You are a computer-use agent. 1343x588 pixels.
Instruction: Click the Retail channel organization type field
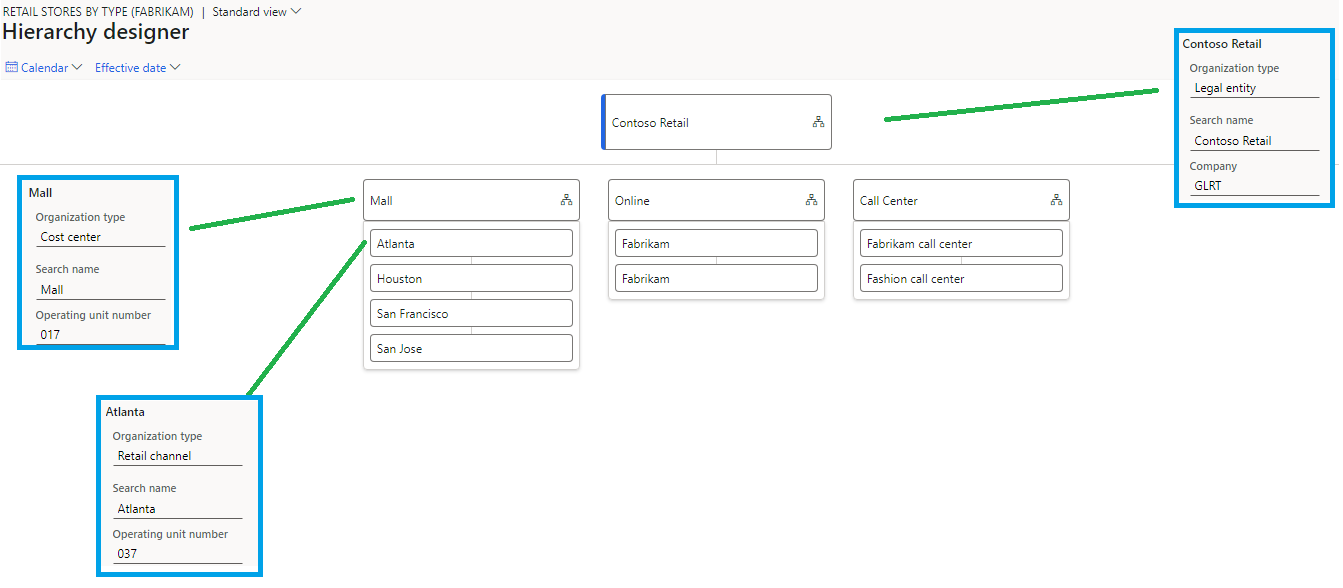click(177, 456)
